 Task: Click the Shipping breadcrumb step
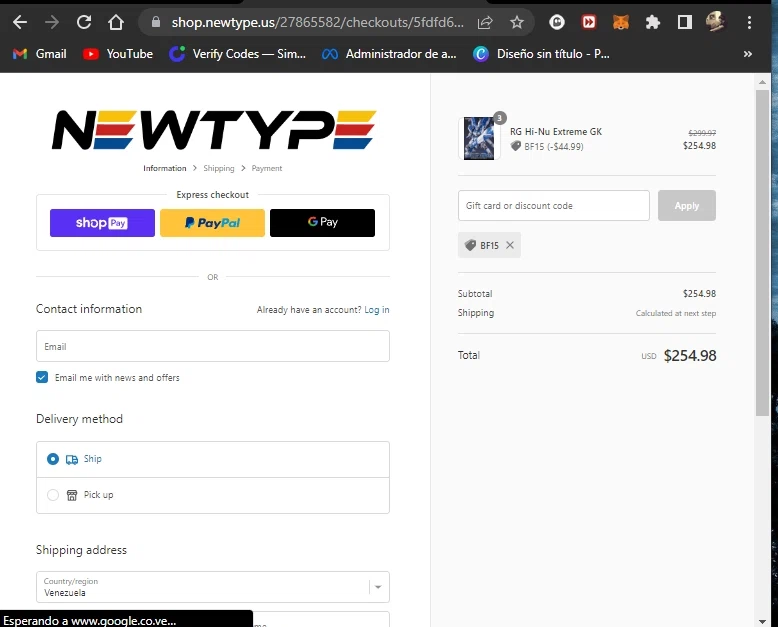(x=219, y=168)
